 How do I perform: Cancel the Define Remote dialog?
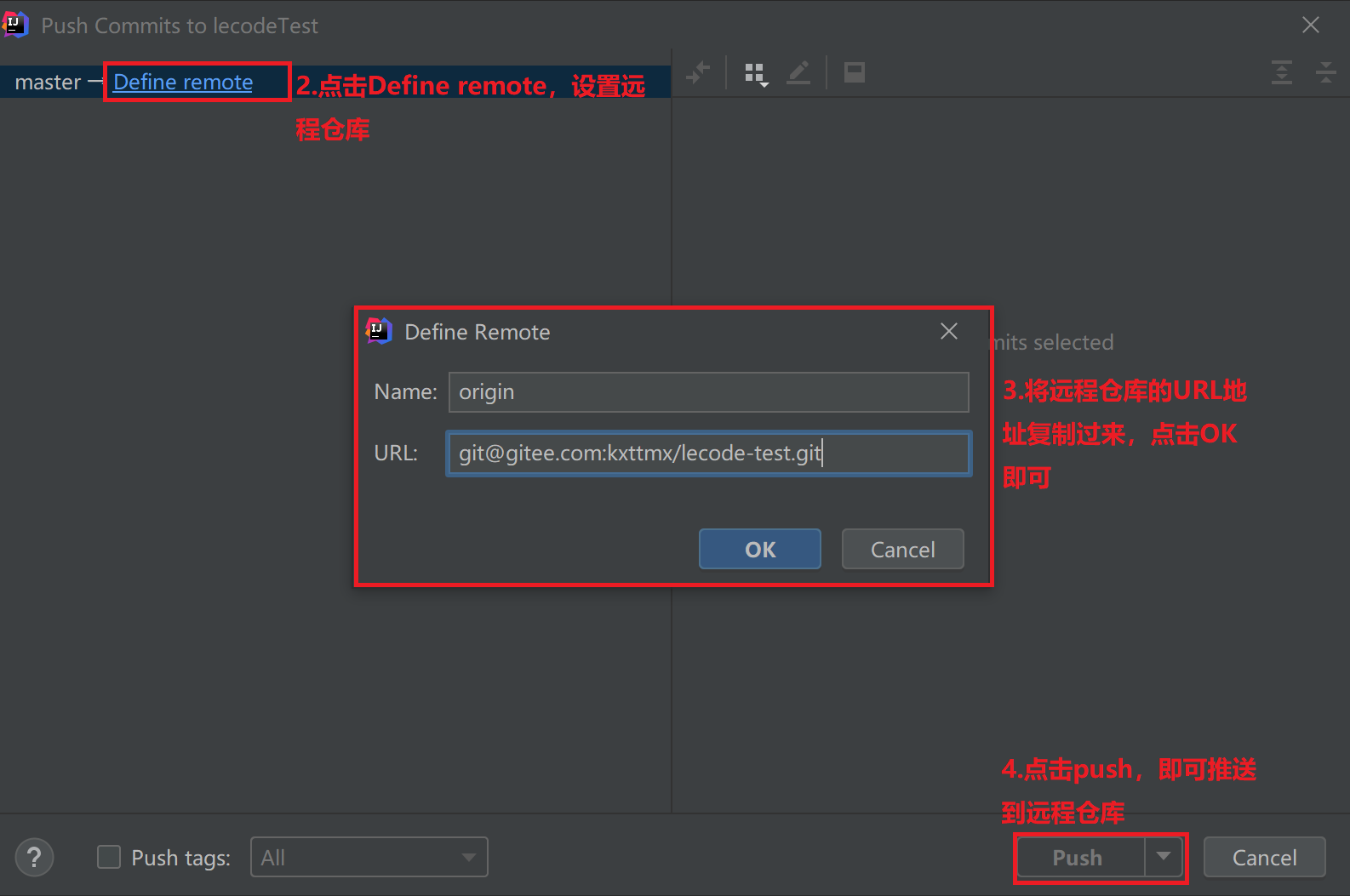[903, 550]
